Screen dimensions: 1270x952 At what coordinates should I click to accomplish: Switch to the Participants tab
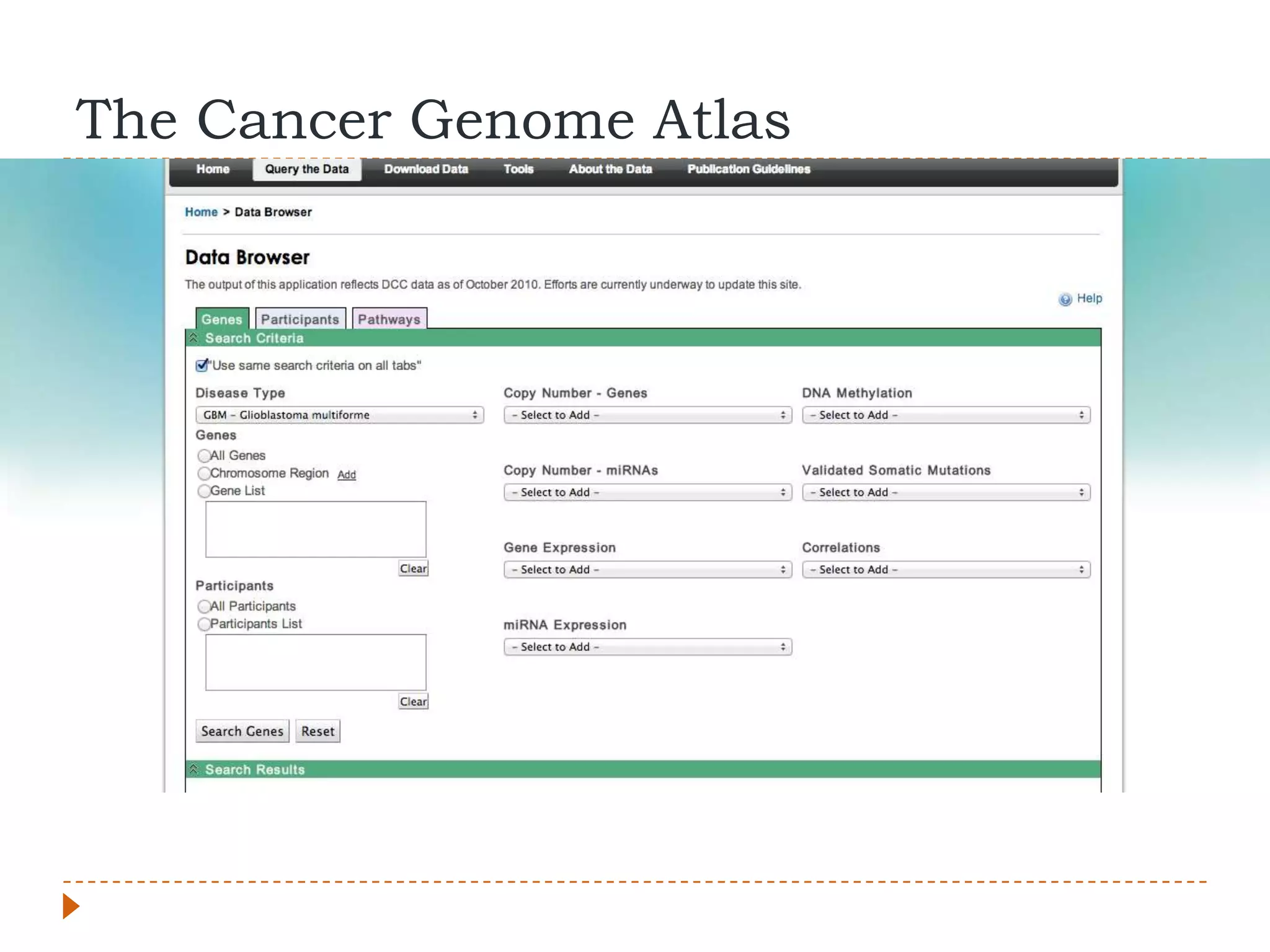[x=300, y=319]
